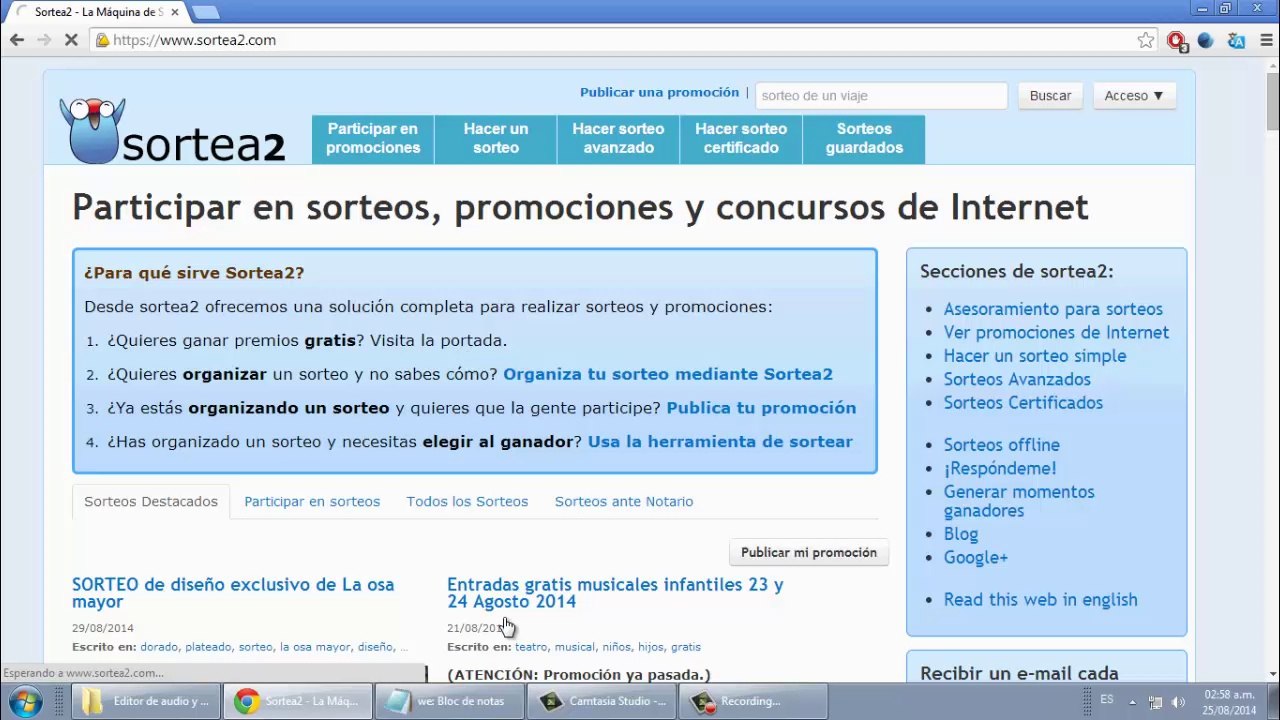1280x720 pixels.
Task: Open the Google Translate extension icon
Action: [x=1236, y=41]
